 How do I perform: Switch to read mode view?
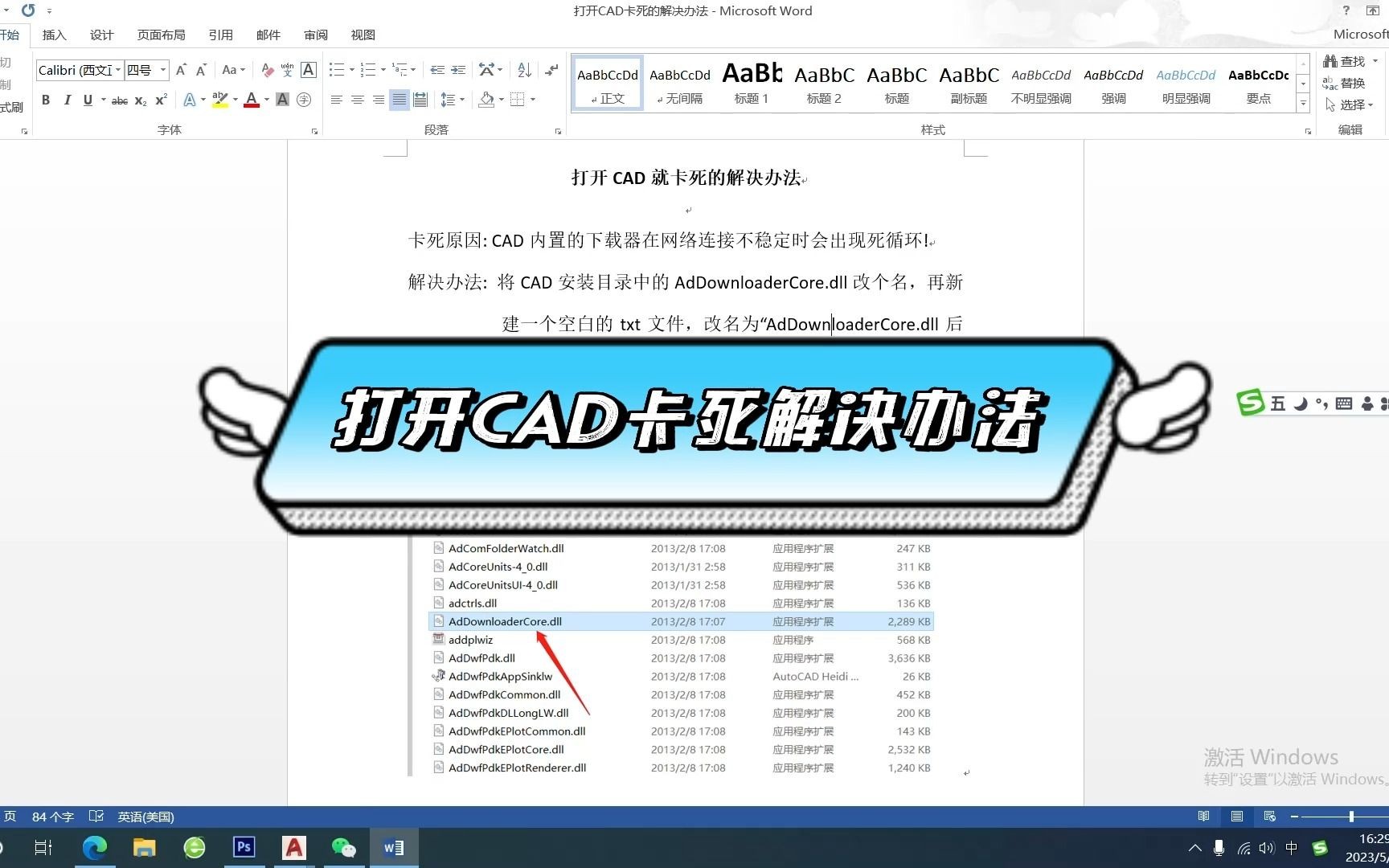[x=1203, y=817]
